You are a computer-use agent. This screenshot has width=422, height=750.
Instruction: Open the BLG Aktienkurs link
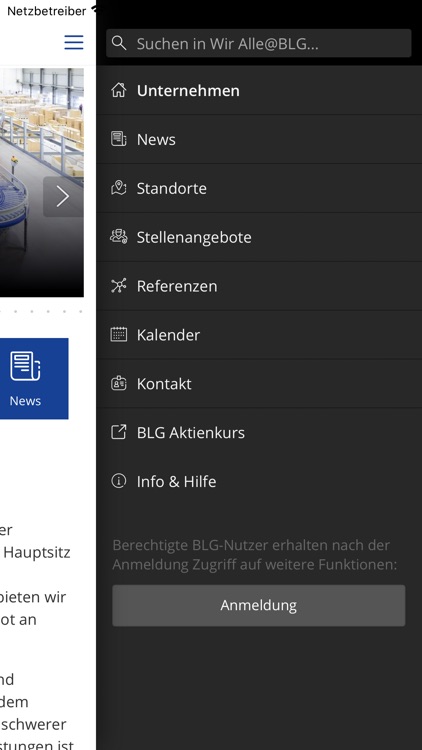(259, 432)
